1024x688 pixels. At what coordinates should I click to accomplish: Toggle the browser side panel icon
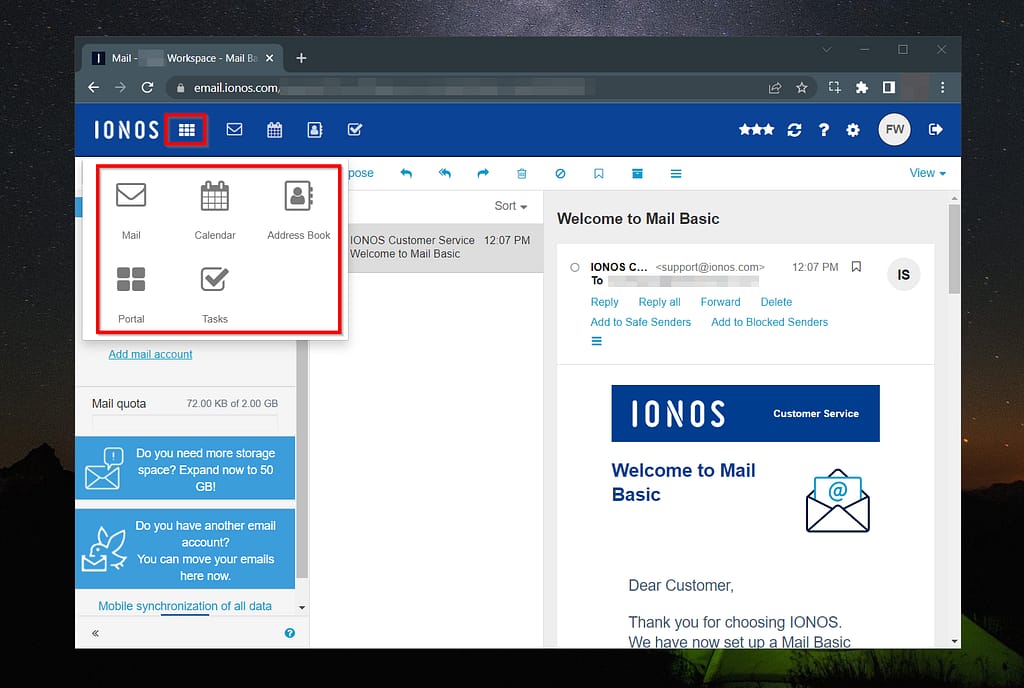pos(889,87)
